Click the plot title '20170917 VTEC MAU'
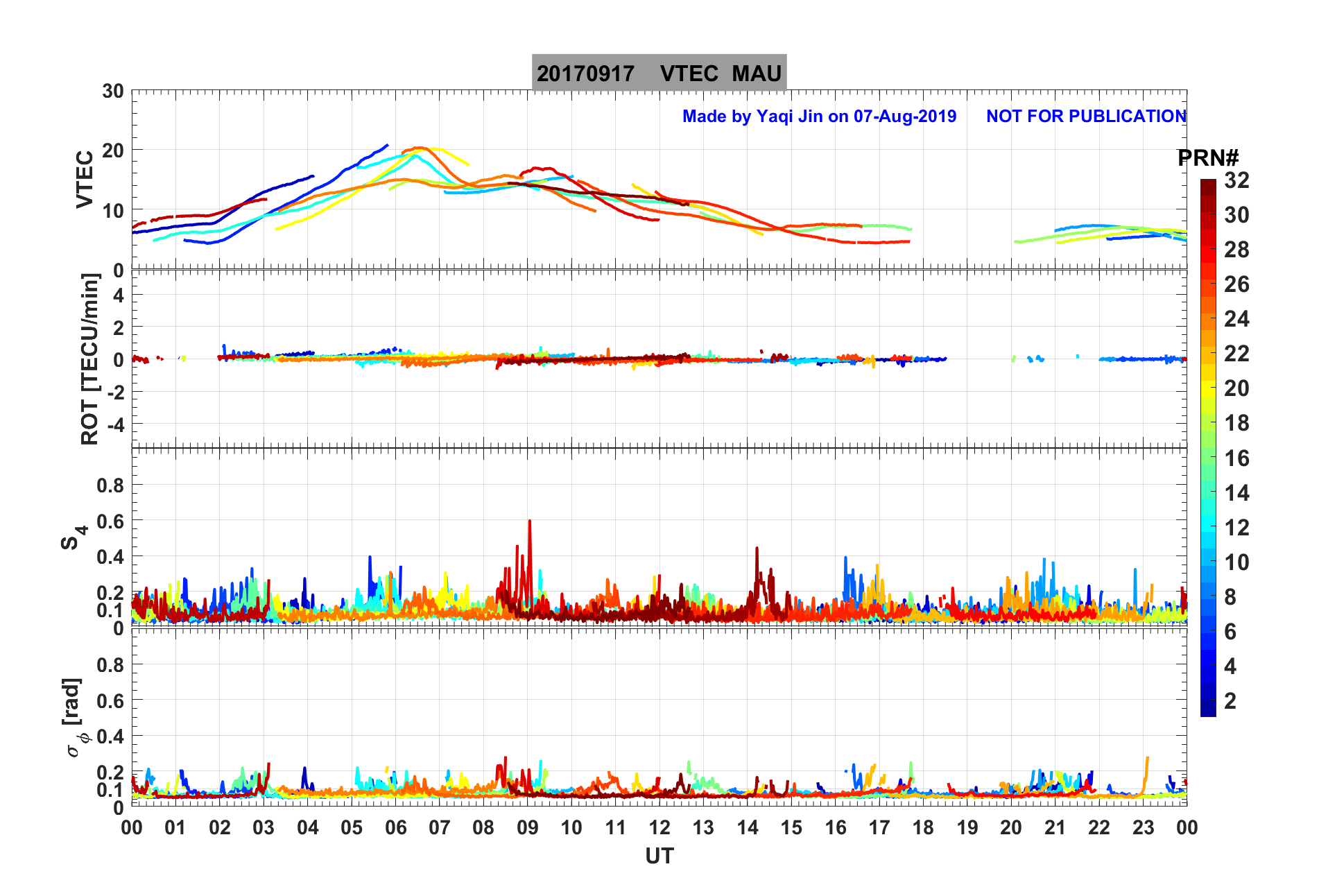Image resolution: width=1319 pixels, height=896 pixels. tap(659, 73)
